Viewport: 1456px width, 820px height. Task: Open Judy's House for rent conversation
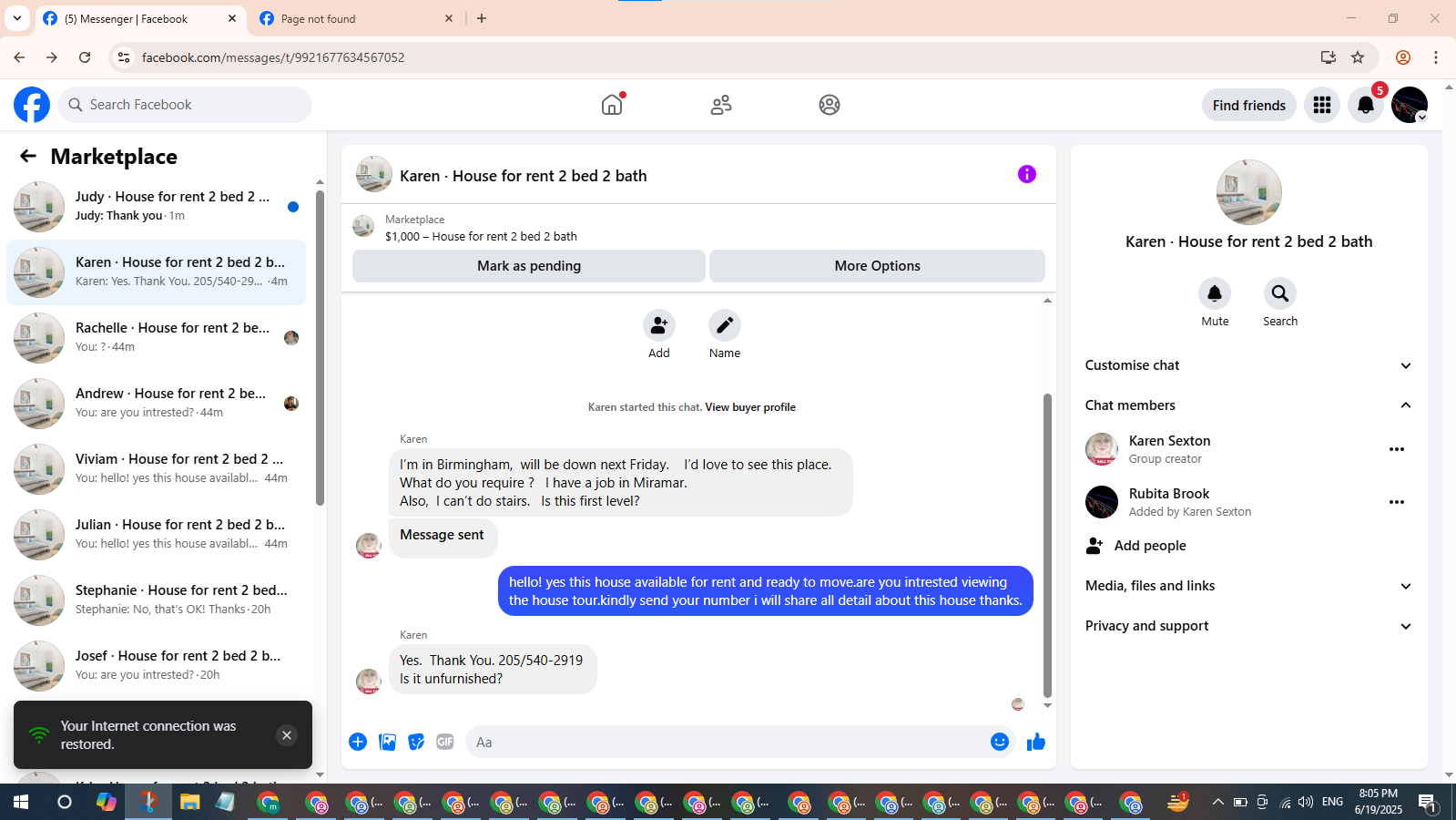tap(156, 206)
